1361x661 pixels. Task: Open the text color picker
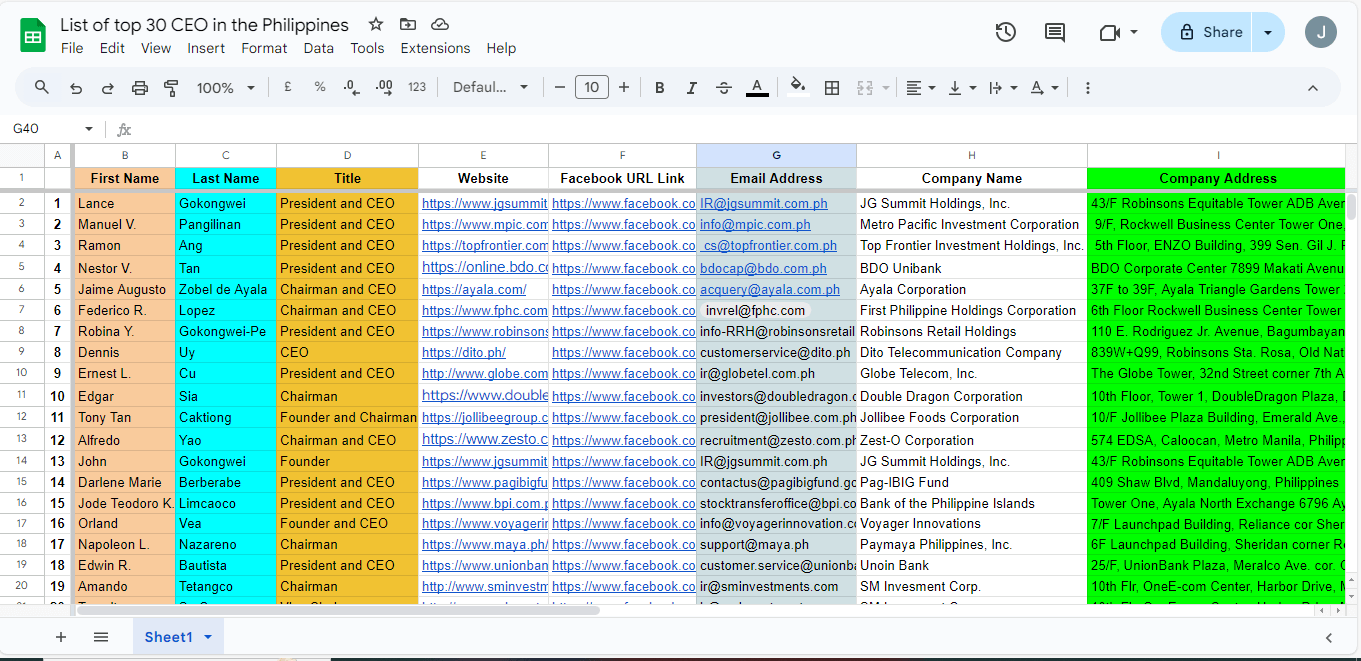point(757,88)
